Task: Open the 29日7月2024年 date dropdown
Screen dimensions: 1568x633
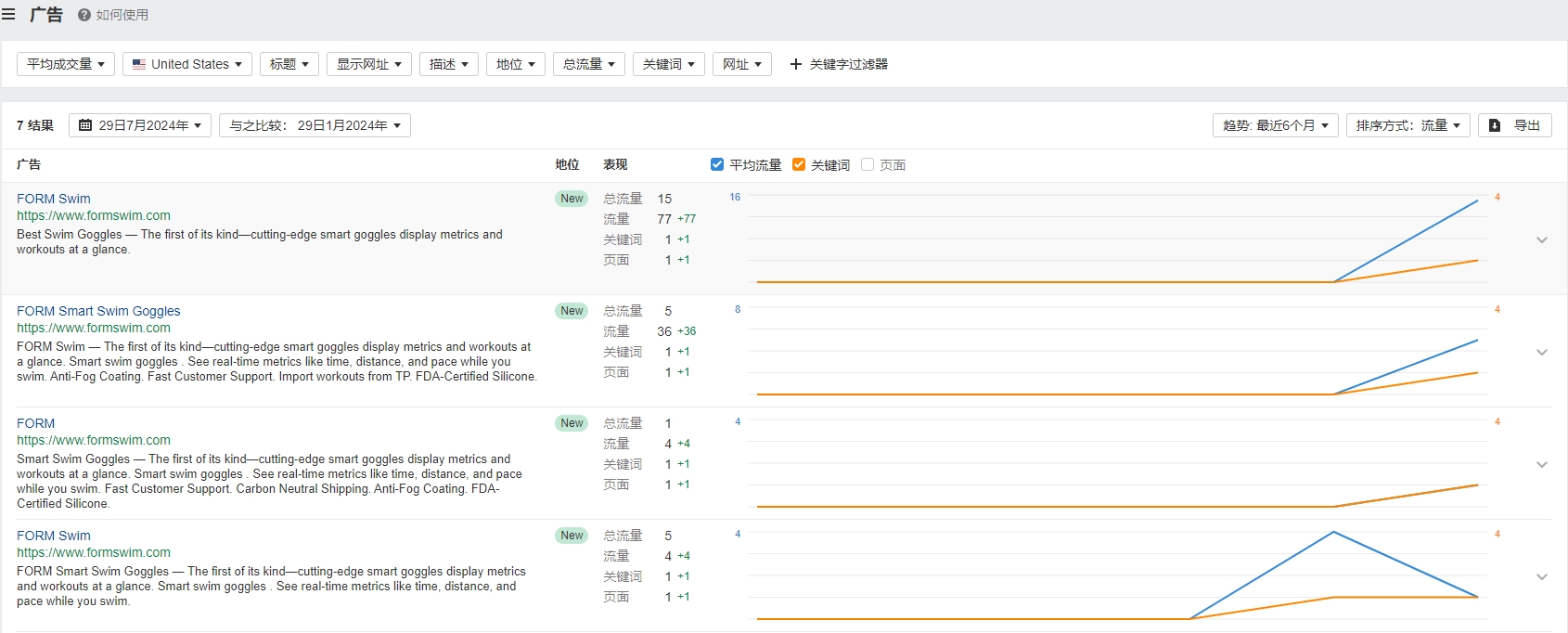Action: point(140,125)
